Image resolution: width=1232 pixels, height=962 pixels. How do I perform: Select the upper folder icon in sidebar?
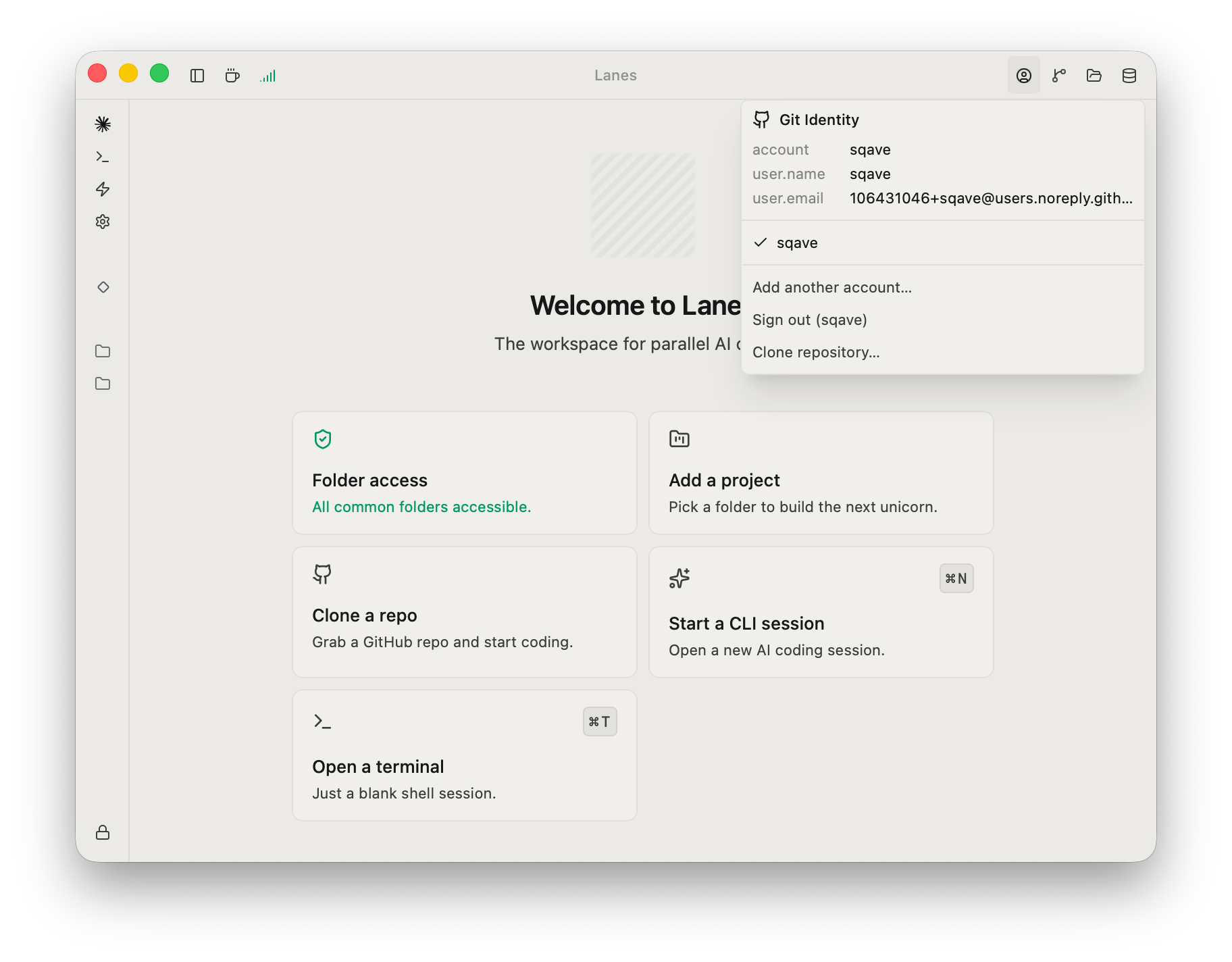tap(103, 351)
